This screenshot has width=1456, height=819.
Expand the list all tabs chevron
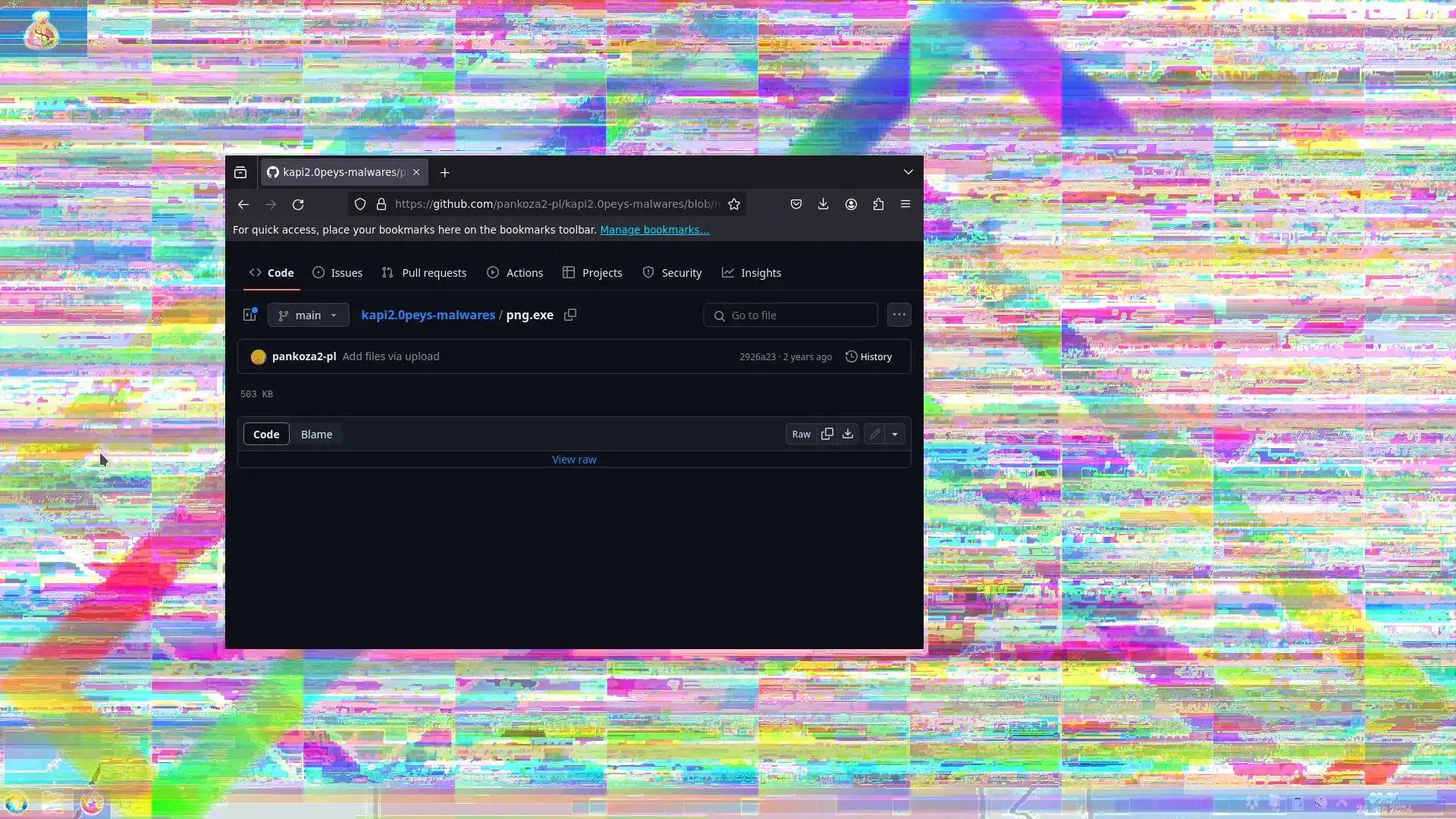[908, 172]
